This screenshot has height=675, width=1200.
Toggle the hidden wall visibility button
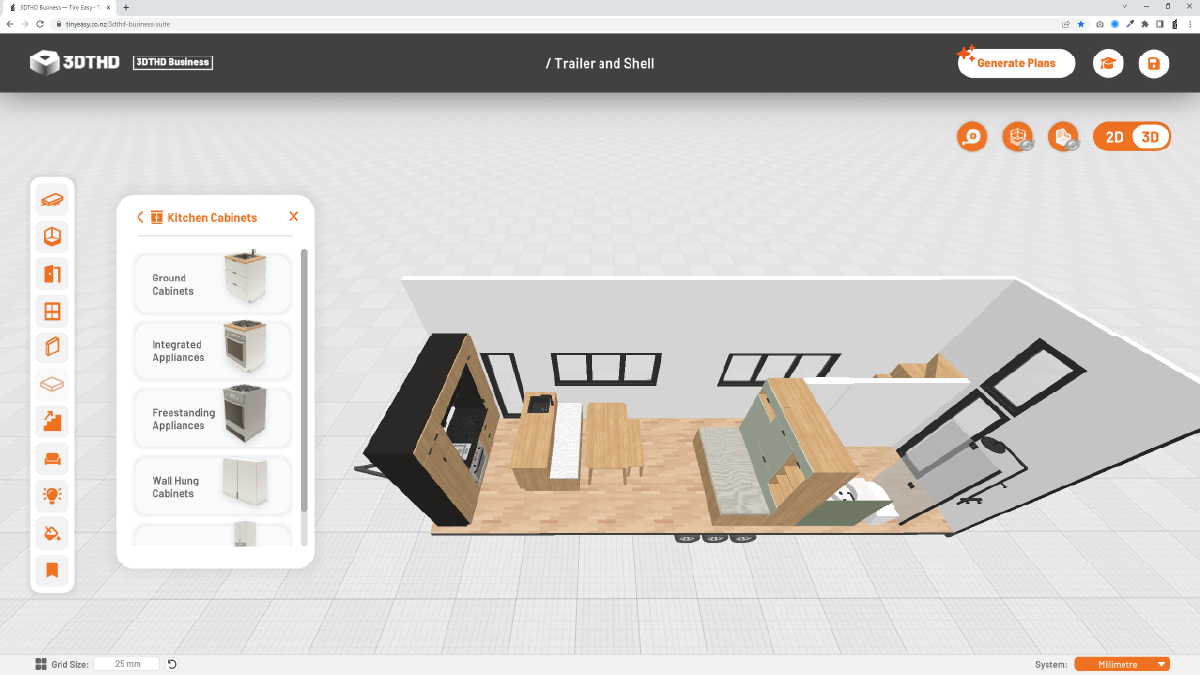coord(1063,137)
